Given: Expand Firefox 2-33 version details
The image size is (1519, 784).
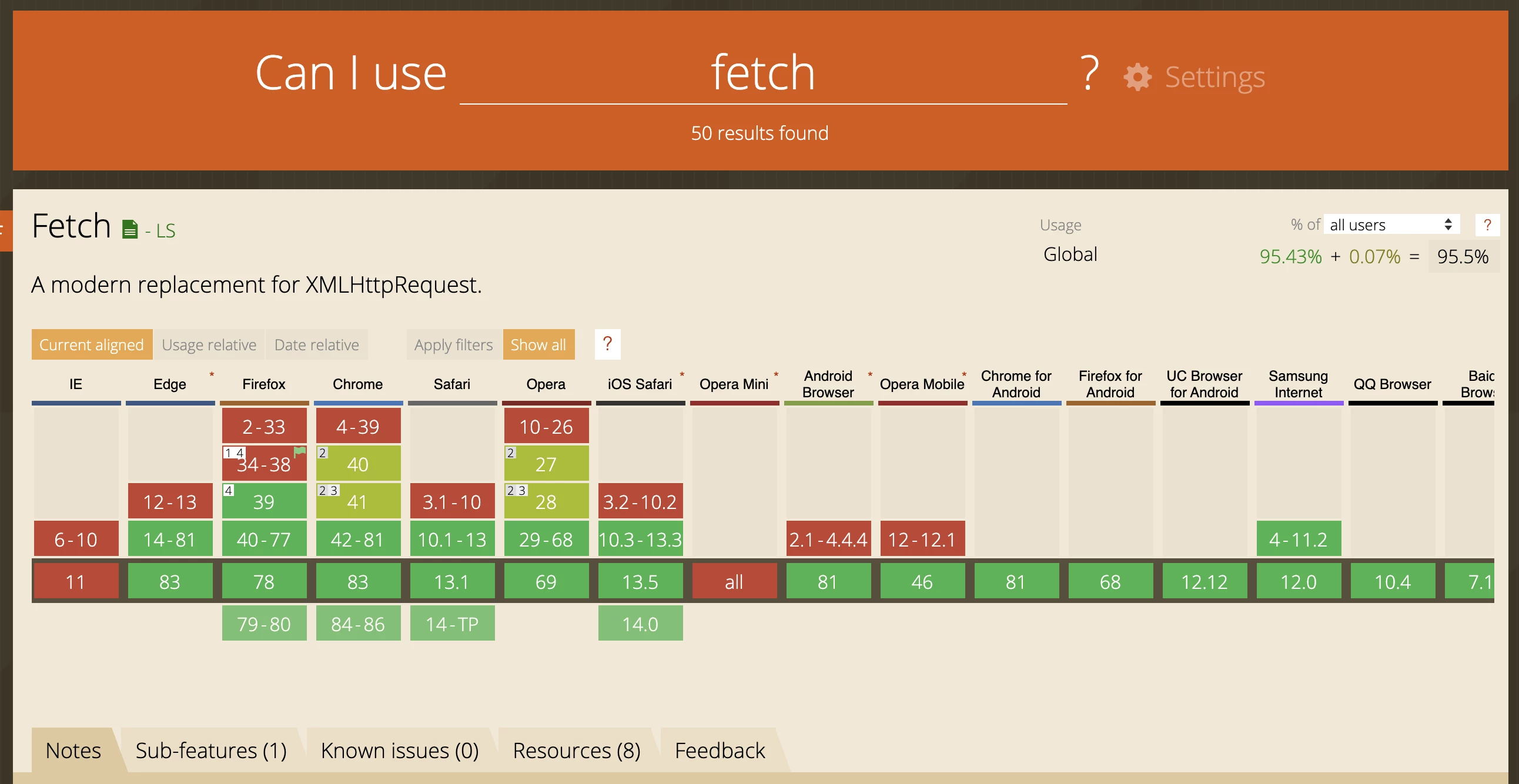Looking at the screenshot, I should [263, 426].
